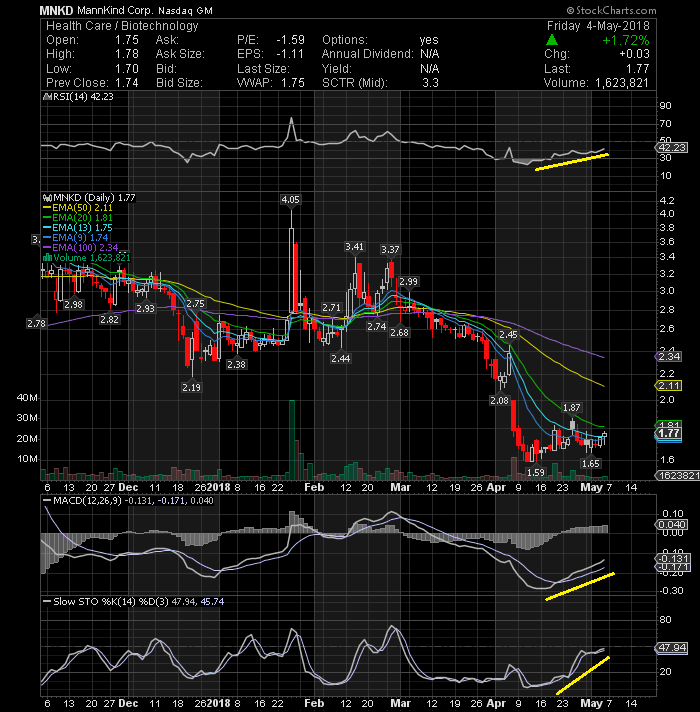This screenshot has width=700, height=712.
Task: Click the 2.08 price label
Action: (499, 400)
